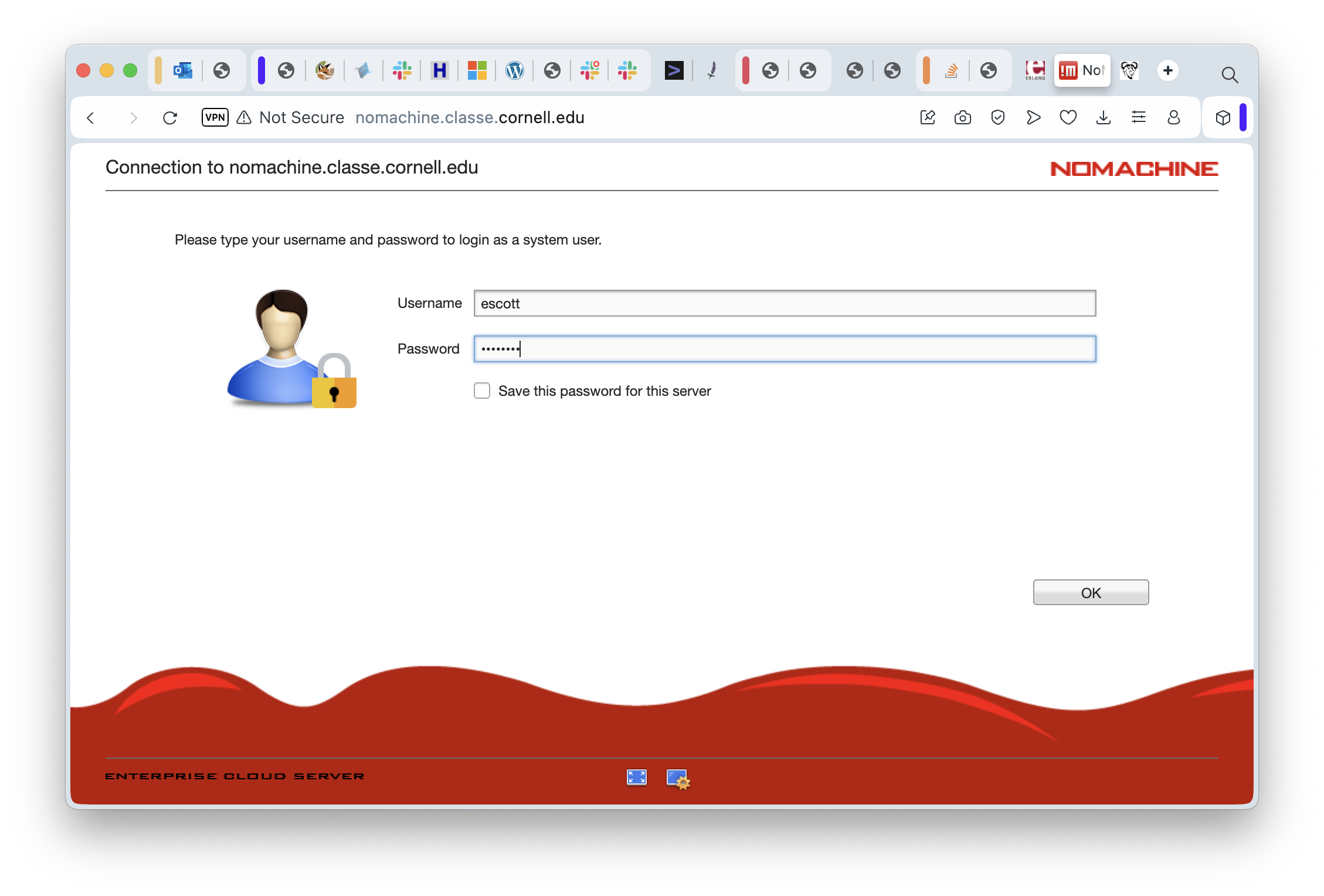Open the ad blocker shield icon
Viewport: 1324px width, 896px height.
(x=997, y=118)
